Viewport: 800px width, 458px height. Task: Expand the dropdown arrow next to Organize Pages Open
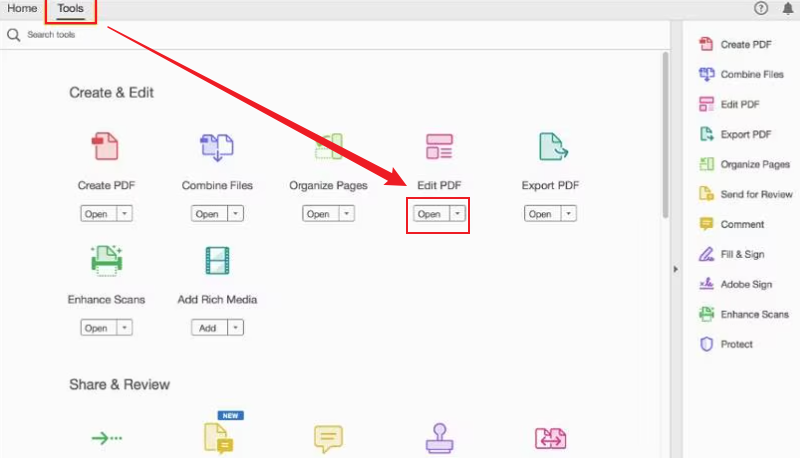[347, 213]
